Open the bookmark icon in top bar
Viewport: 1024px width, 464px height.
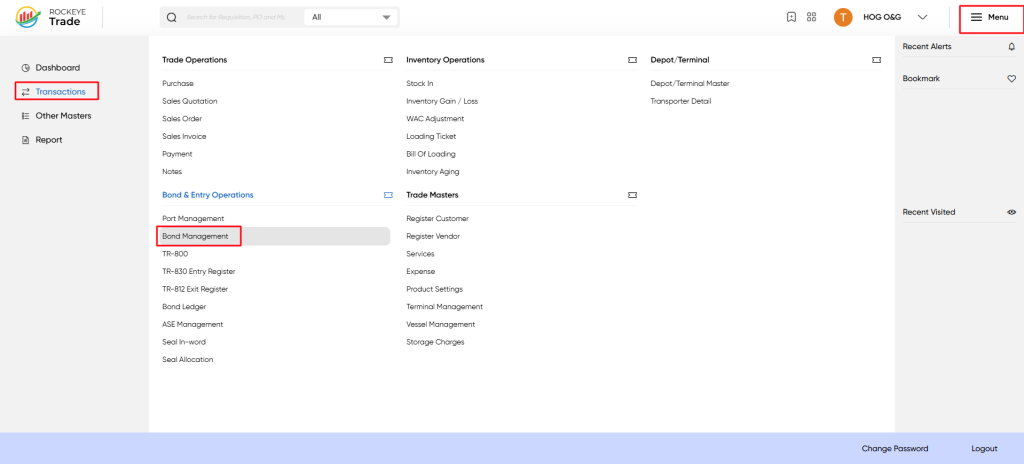click(791, 18)
